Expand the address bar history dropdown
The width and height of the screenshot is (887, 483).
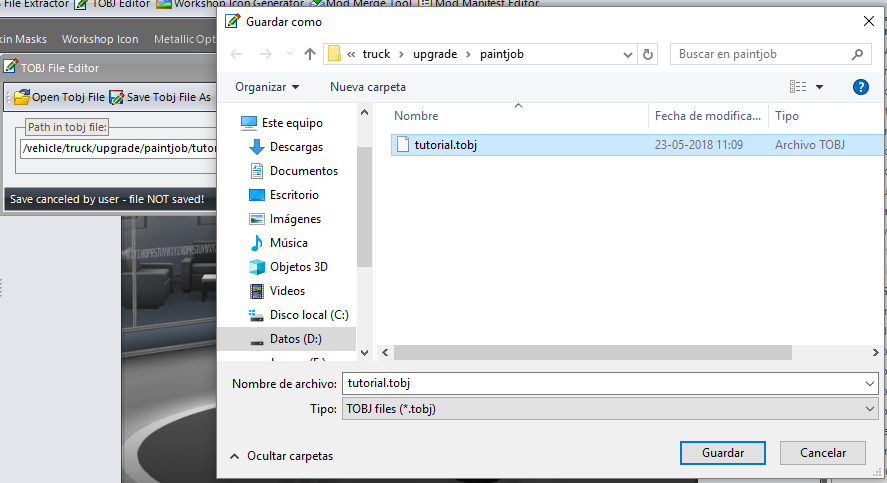click(627, 54)
